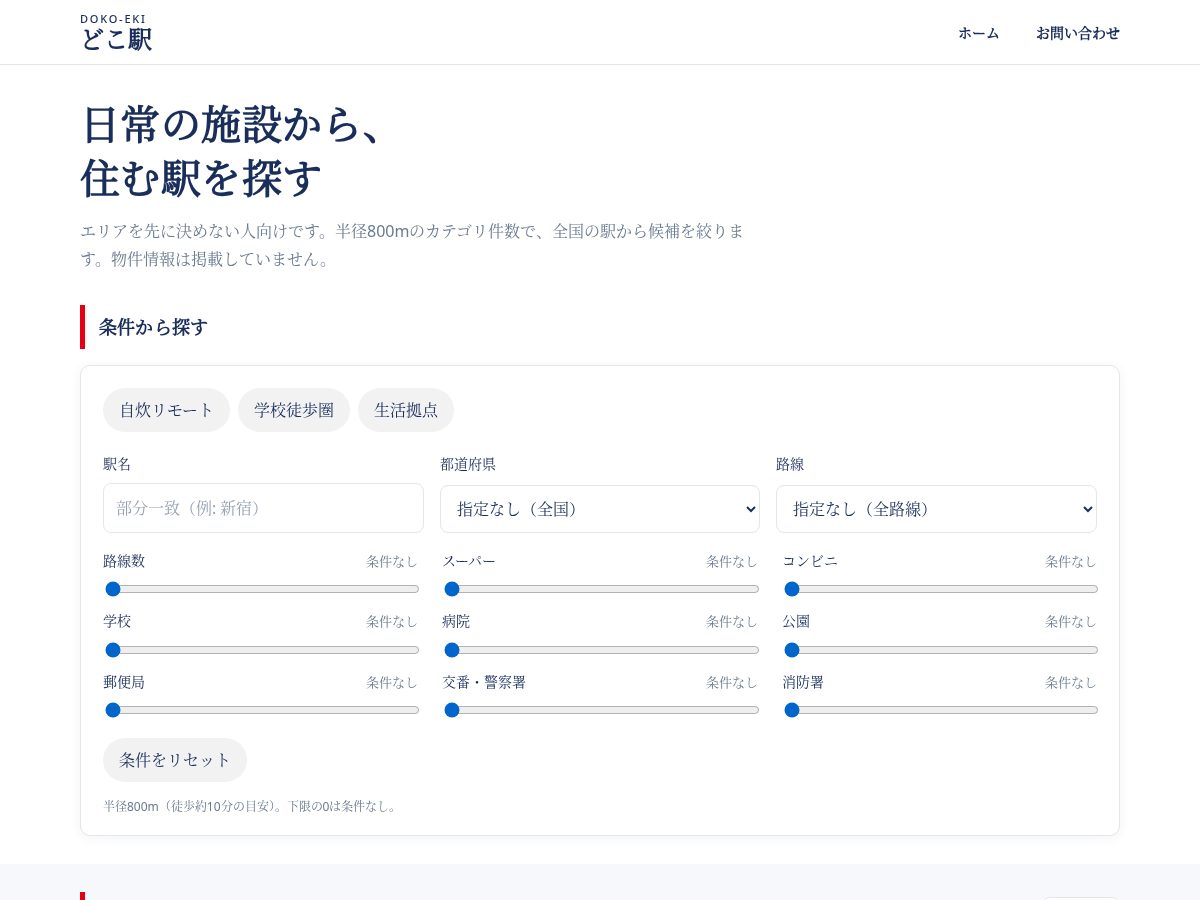The height and width of the screenshot is (900, 1200).
Task: Click the 路線数 slider
Action: click(x=262, y=589)
